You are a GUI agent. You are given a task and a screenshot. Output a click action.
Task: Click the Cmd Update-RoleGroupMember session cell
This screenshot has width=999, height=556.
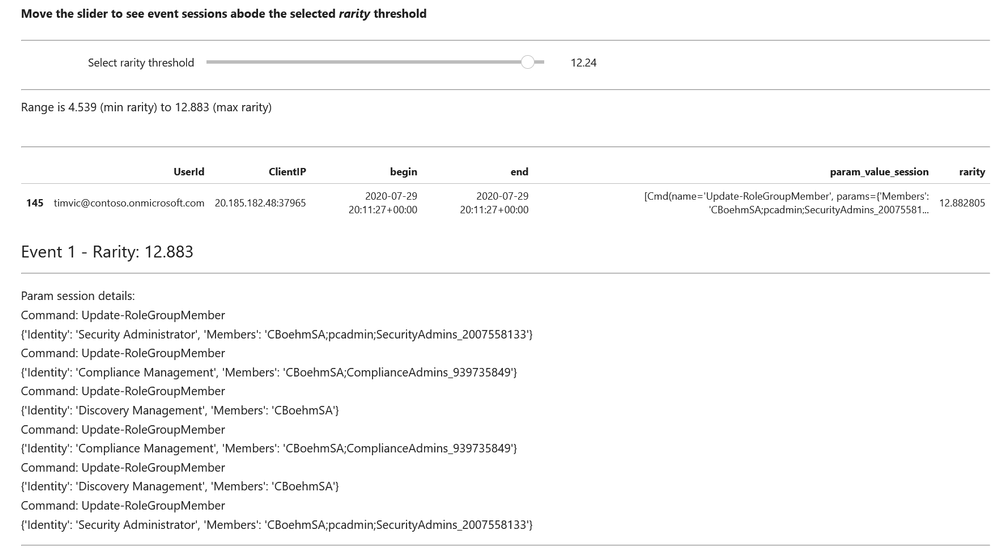[786, 203]
